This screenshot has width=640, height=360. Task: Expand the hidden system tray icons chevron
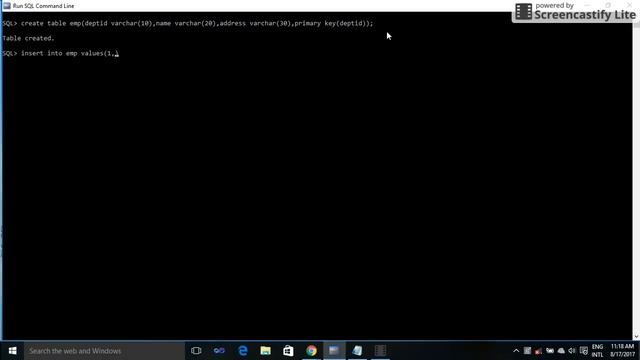click(x=516, y=351)
